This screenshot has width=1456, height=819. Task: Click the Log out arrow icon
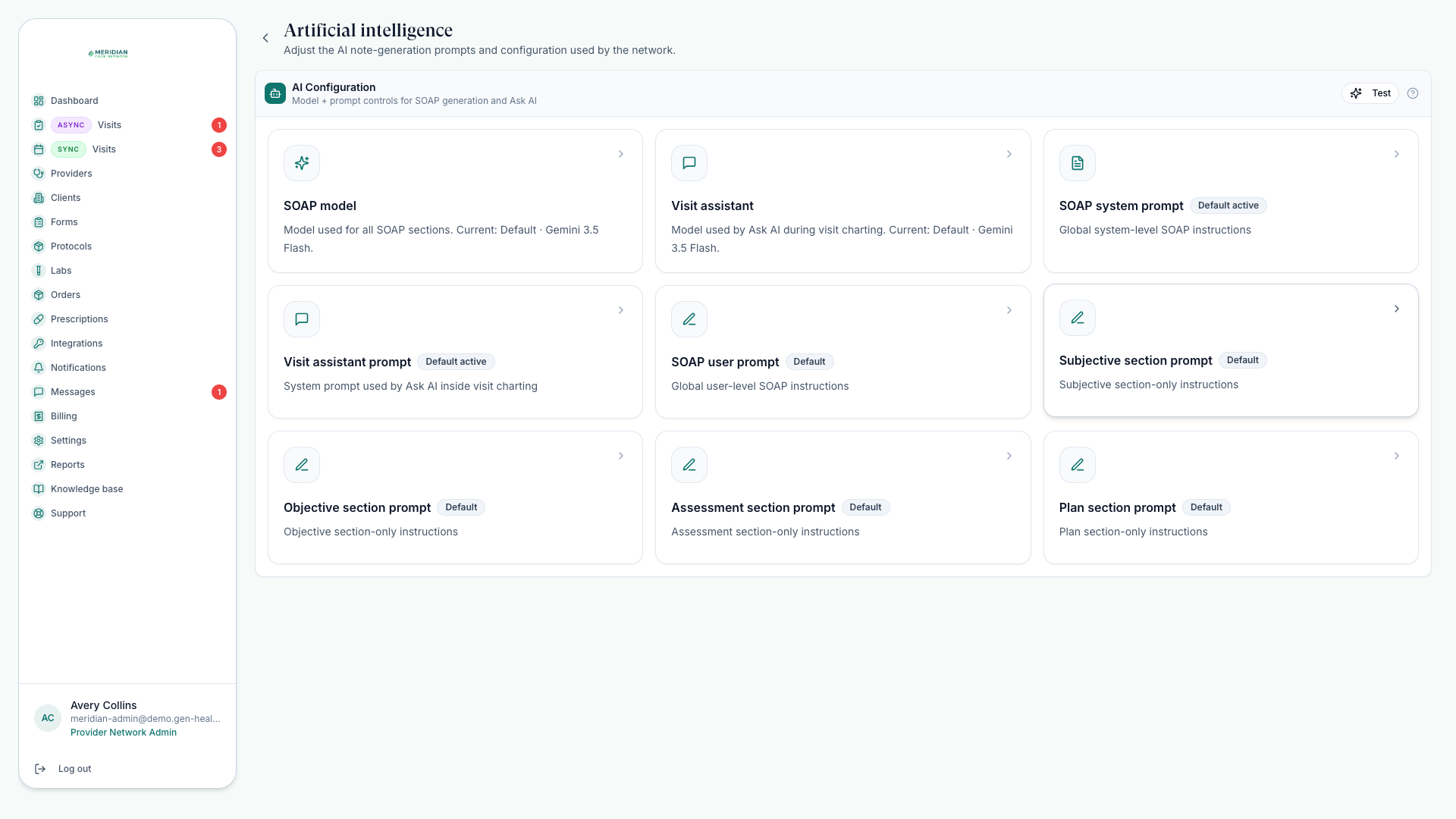click(40, 769)
